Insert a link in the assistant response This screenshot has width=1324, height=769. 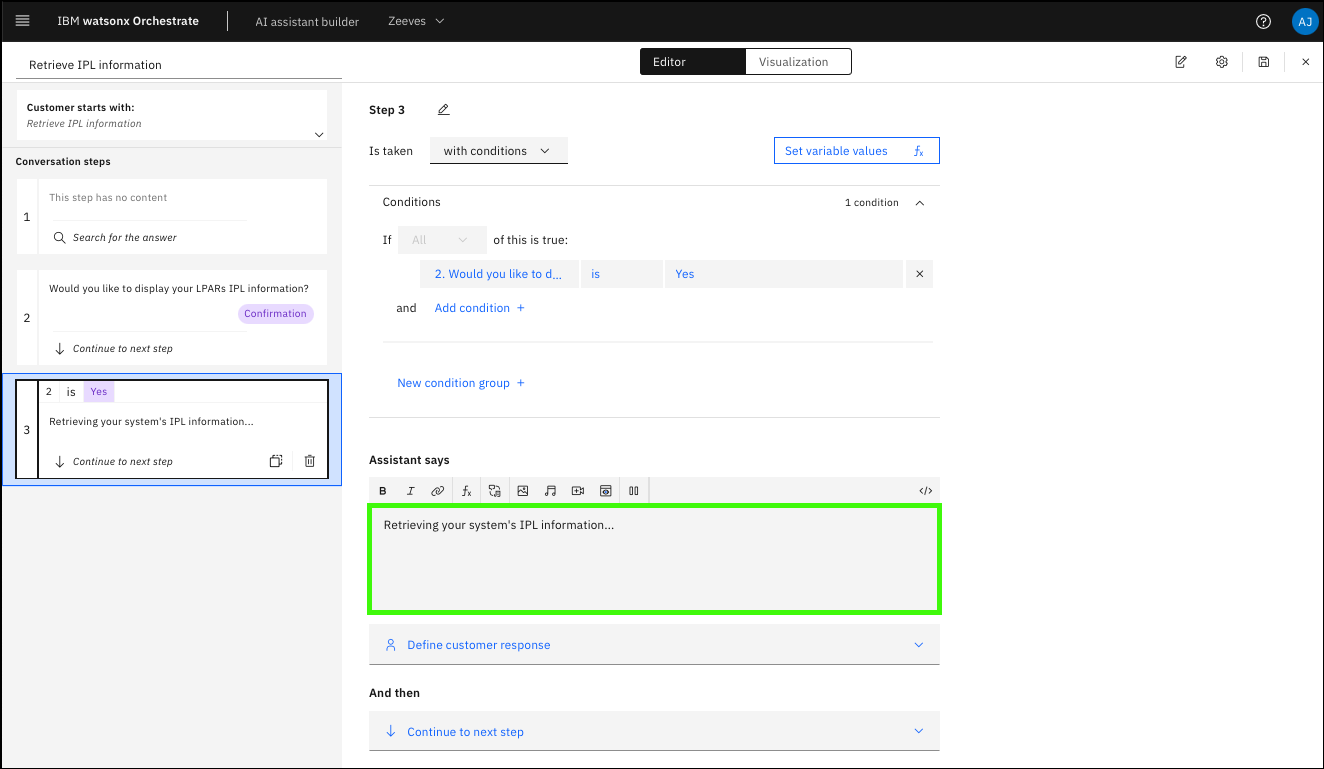pos(437,491)
